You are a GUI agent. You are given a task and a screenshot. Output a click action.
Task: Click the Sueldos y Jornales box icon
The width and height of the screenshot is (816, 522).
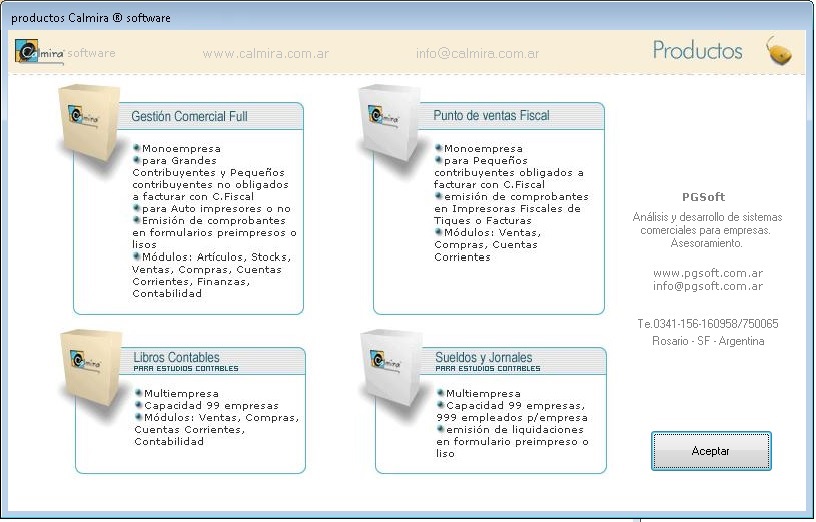tap(391, 368)
